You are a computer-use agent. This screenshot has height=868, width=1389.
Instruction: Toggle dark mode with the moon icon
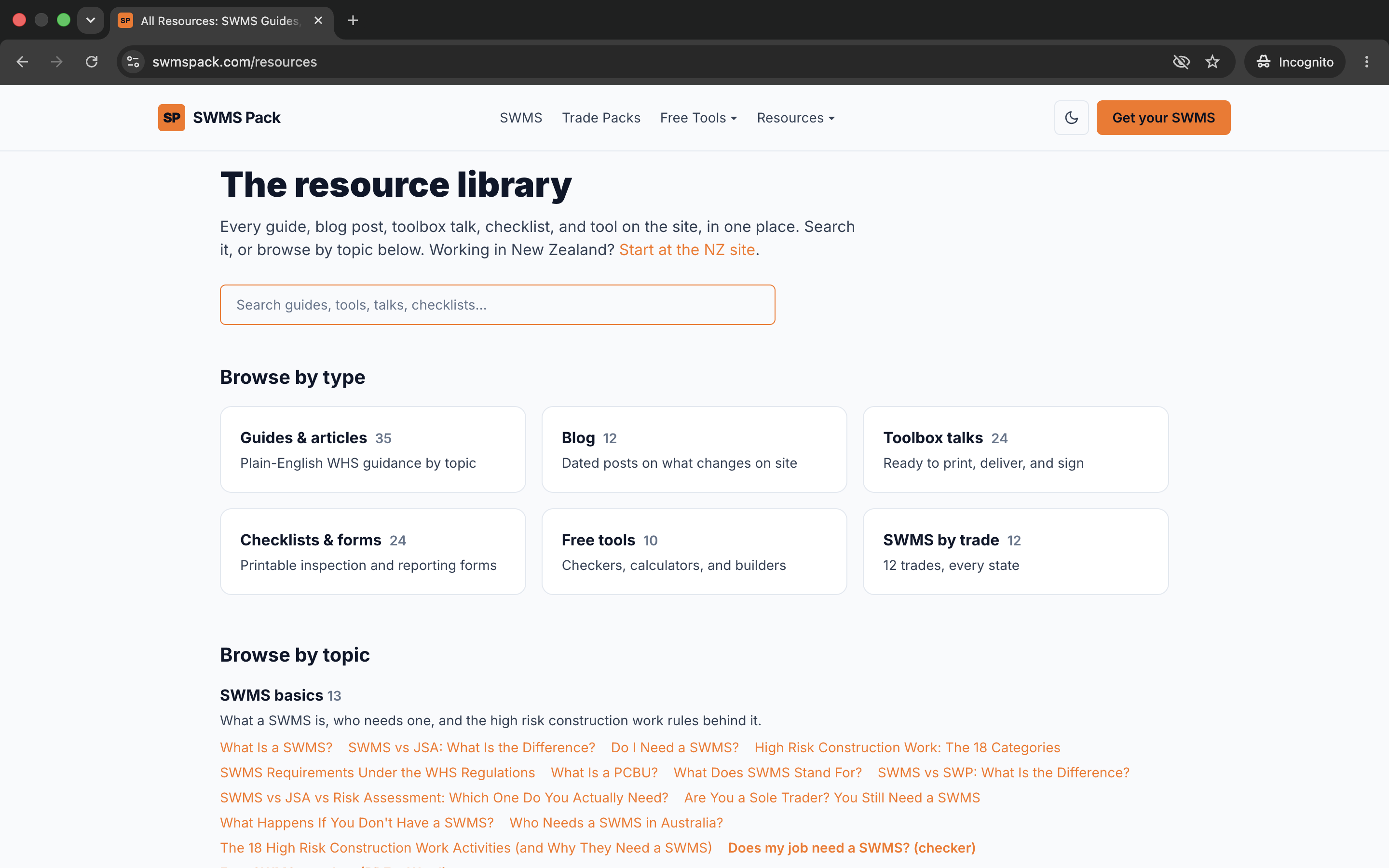coord(1071,118)
